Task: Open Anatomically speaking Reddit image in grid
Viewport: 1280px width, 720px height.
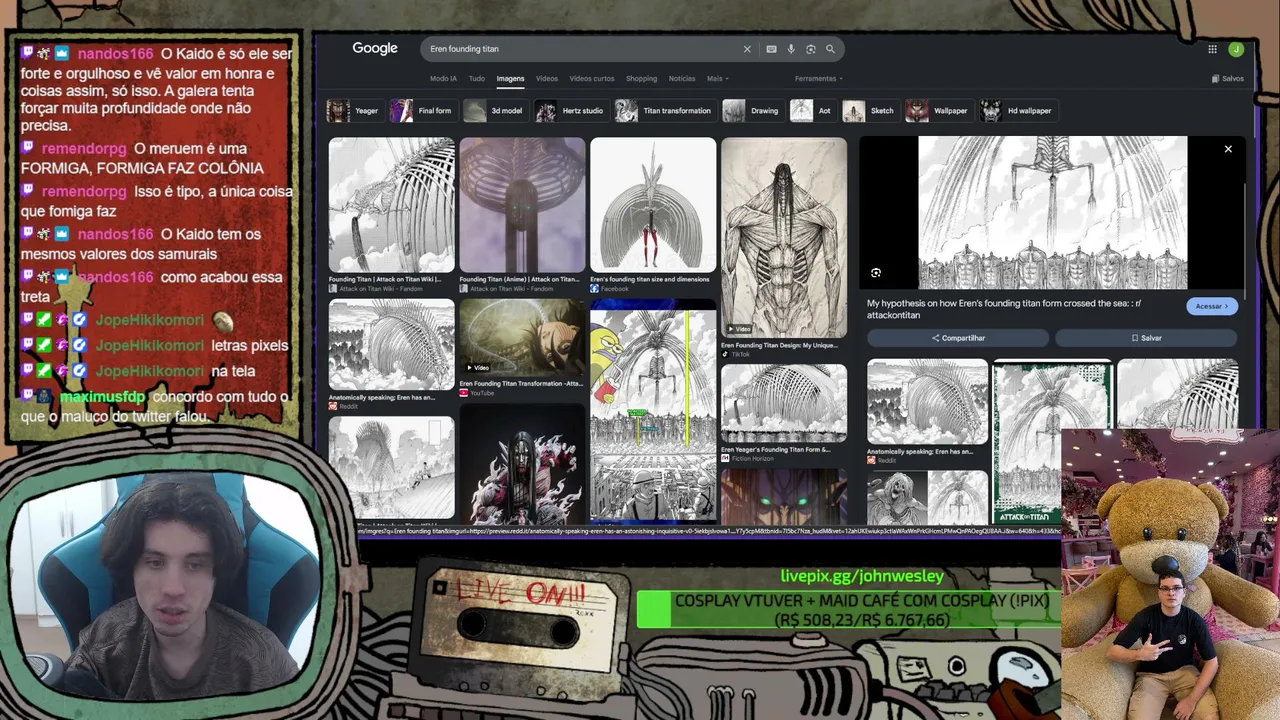Action: click(x=391, y=345)
